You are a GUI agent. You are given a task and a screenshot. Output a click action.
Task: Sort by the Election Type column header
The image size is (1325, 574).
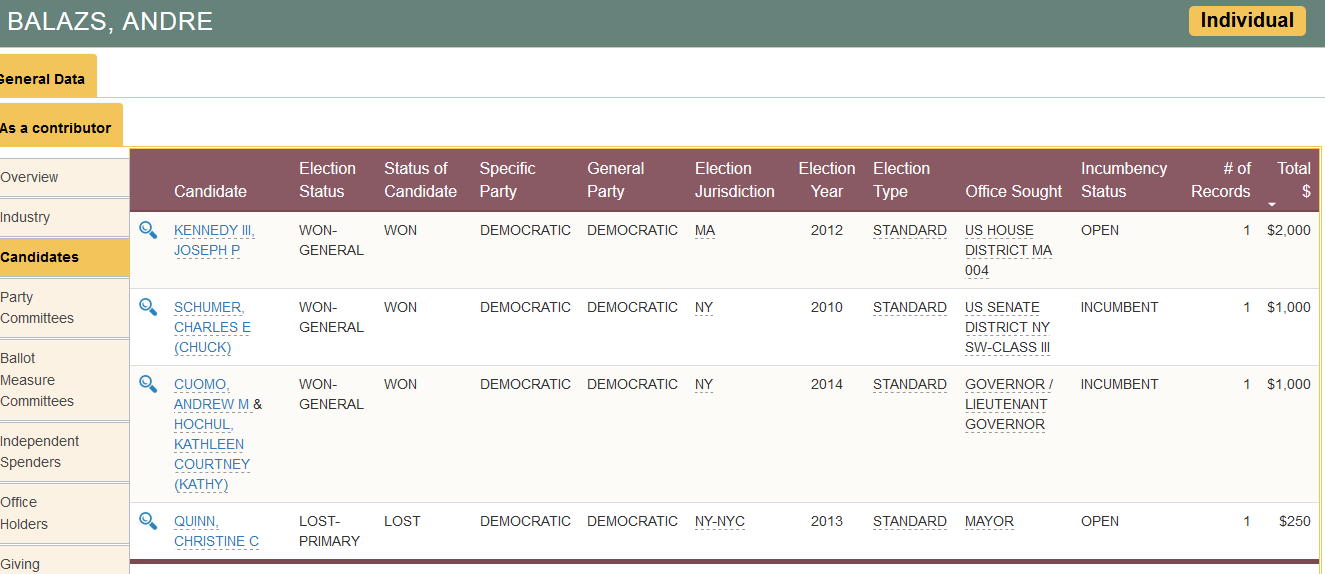[x=901, y=180]
